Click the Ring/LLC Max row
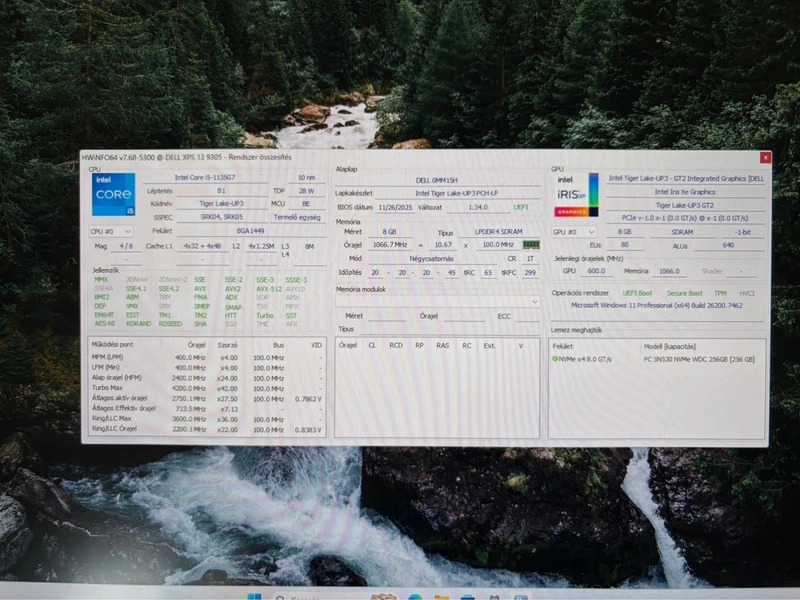The image size is (800, 600). point(207,419)
